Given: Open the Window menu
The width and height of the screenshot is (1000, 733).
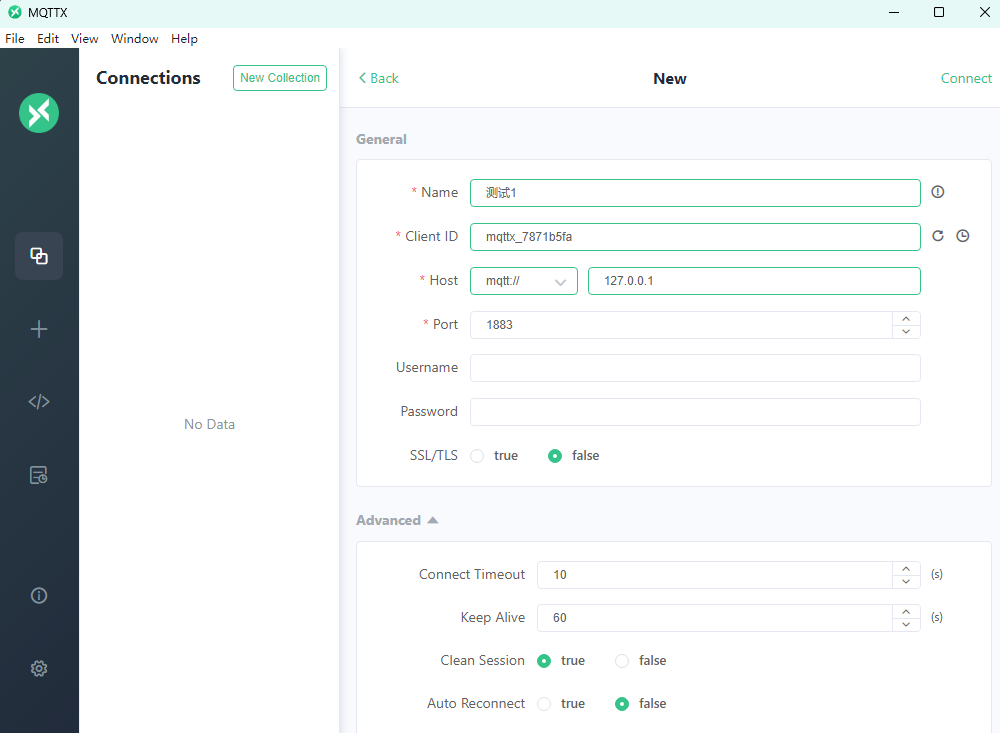Looking at the screenshot, I should 135,38.
